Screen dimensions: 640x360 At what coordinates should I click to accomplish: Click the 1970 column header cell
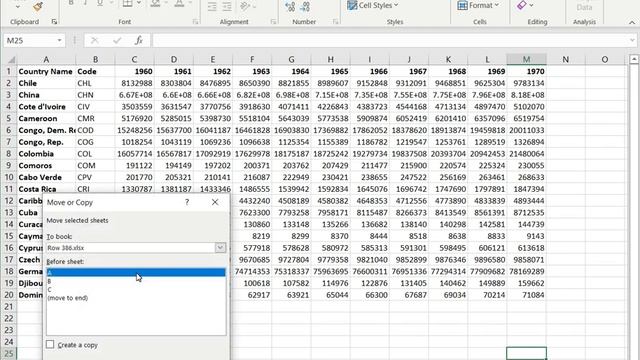pyautogui.click(x=527, y=71)
